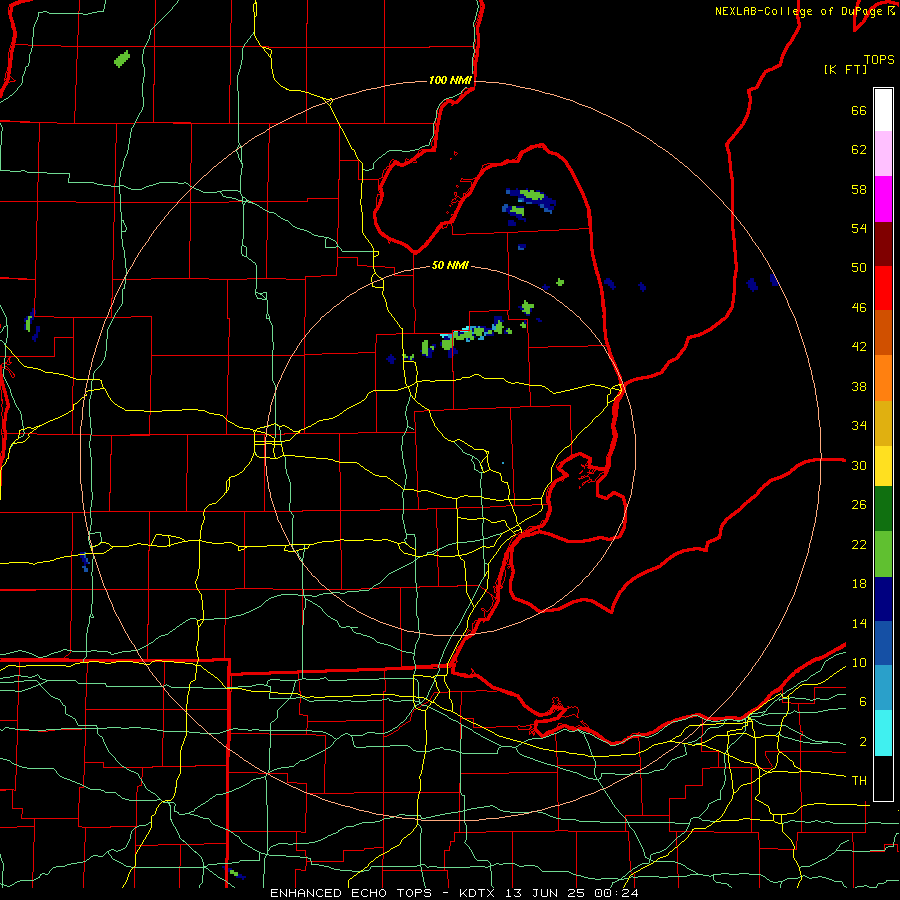Screen dimensions: 900x900
Task: Click the 00:24 time stamp
Action: click(x=617, y=893)
